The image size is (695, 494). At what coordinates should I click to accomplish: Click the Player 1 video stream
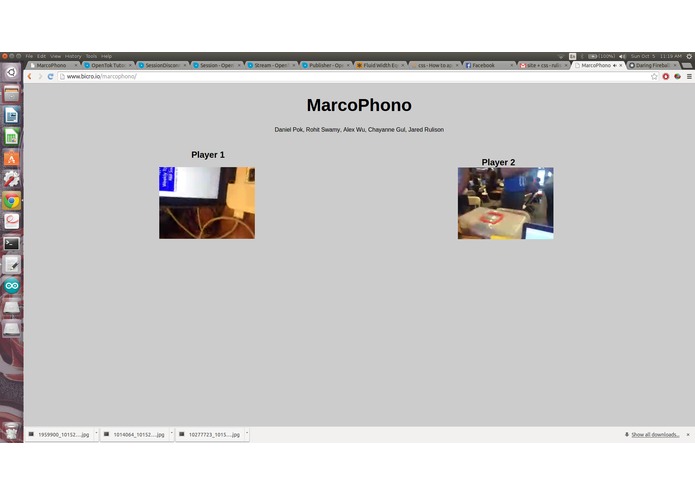point(207,203)
